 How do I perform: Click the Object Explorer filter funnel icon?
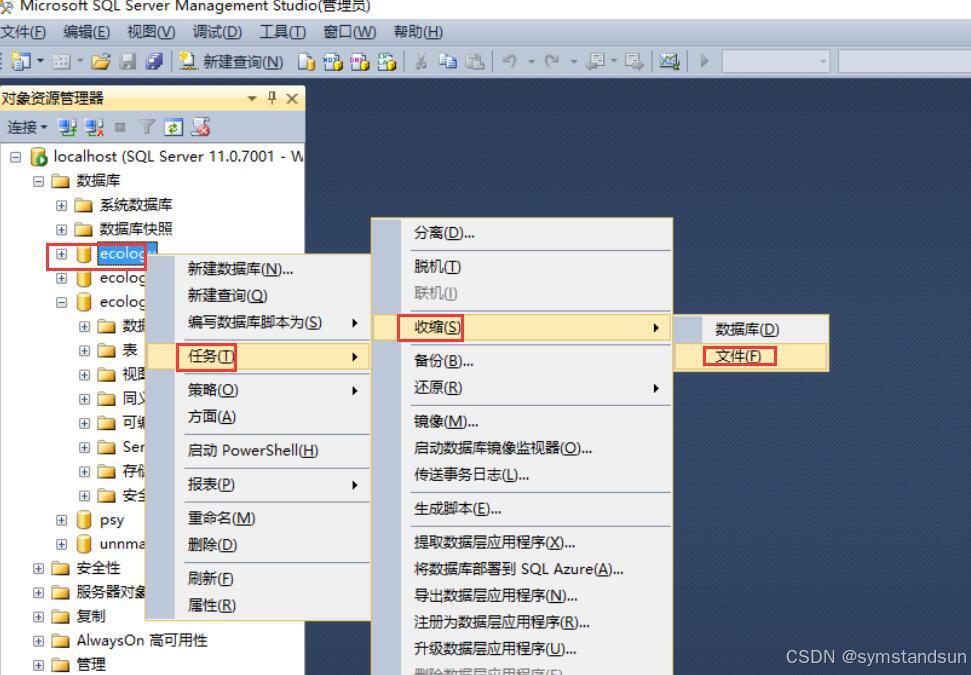tap(147, 127)
